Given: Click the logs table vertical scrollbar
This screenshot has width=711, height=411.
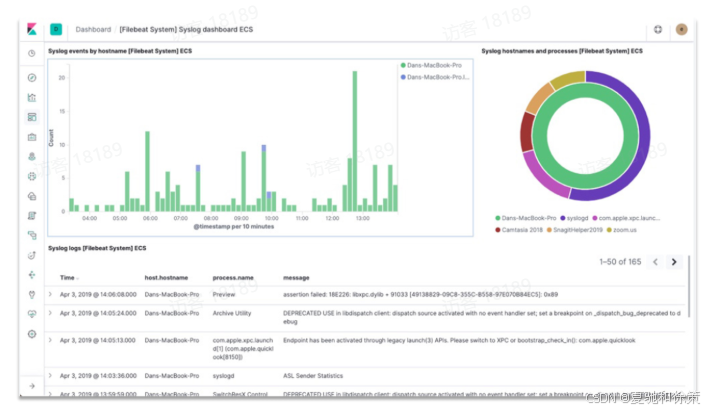Looking at the screenshot, I should pyautogui.click(x=689, y=287).
